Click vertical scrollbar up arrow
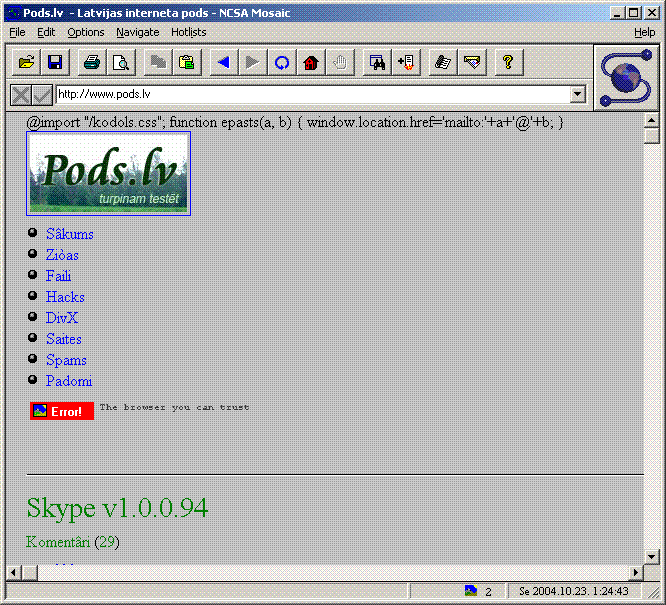This screenshot has width=666, height=605. tap(652, 120)
